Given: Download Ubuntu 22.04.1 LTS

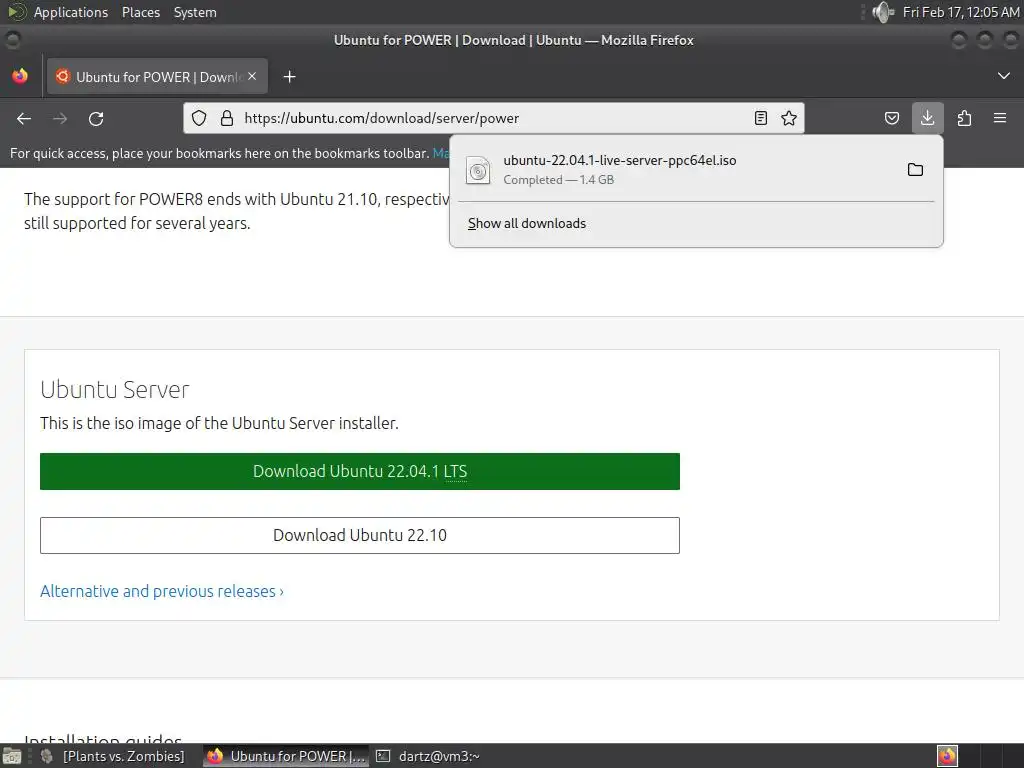Looking at the screenshot, I should (360, 472).
